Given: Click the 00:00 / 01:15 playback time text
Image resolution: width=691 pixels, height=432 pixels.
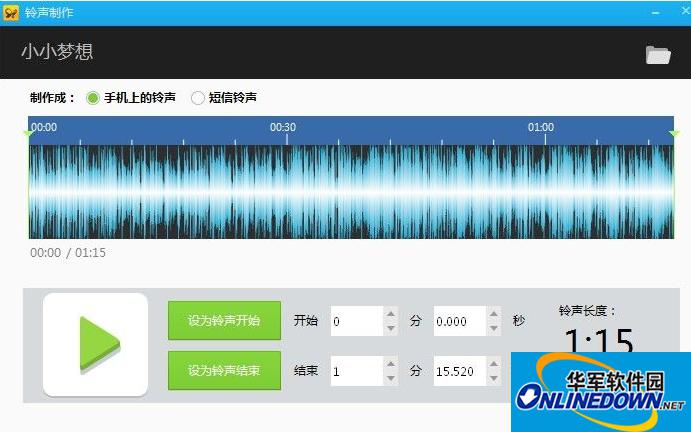Looking at the screenshot, I should click(x=68, y=253).
